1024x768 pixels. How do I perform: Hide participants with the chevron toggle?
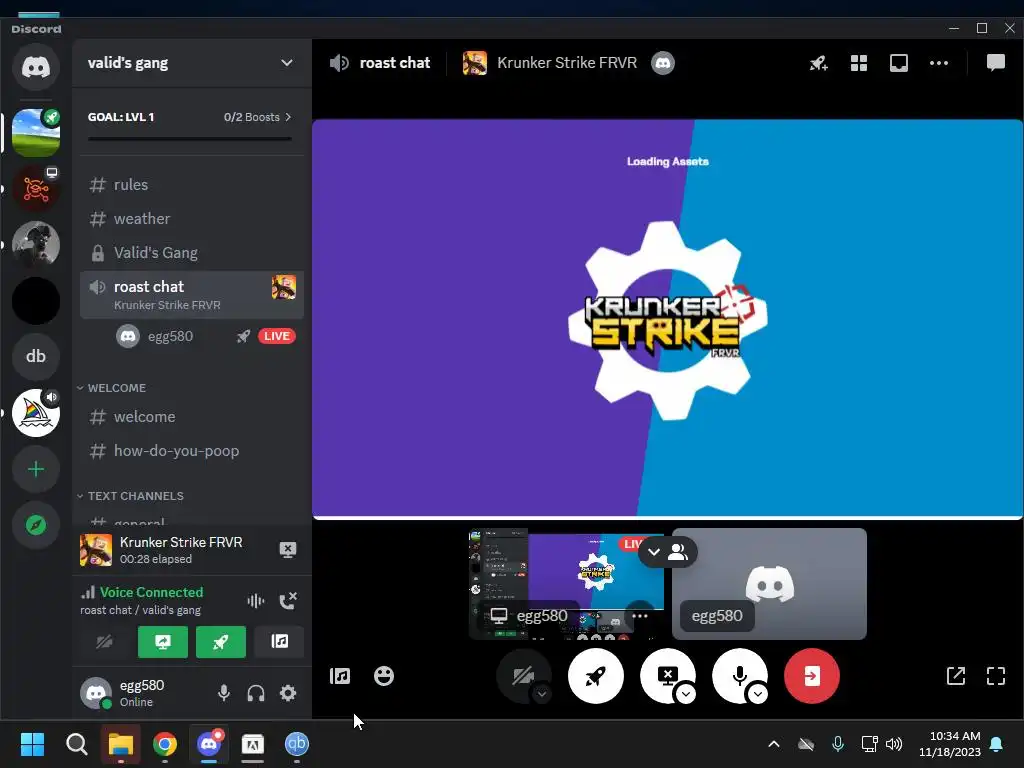667,552
